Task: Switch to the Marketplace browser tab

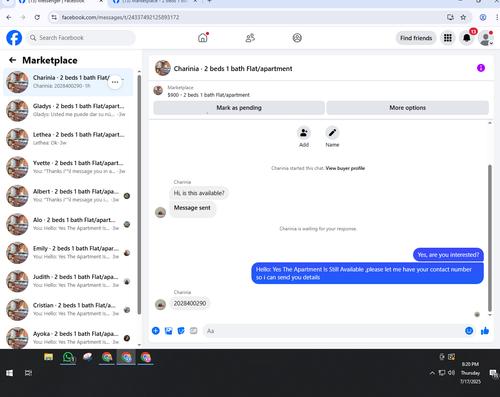Action: tap(155, 2)
